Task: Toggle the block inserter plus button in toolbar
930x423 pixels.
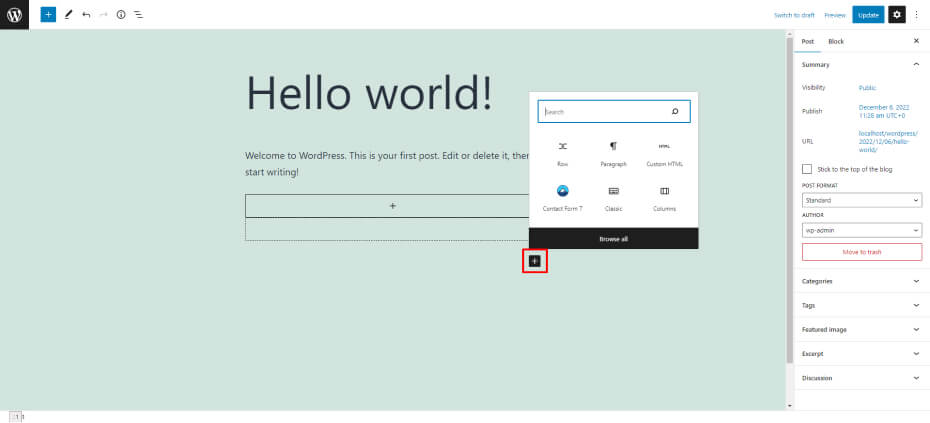Action: click(48, 15)
